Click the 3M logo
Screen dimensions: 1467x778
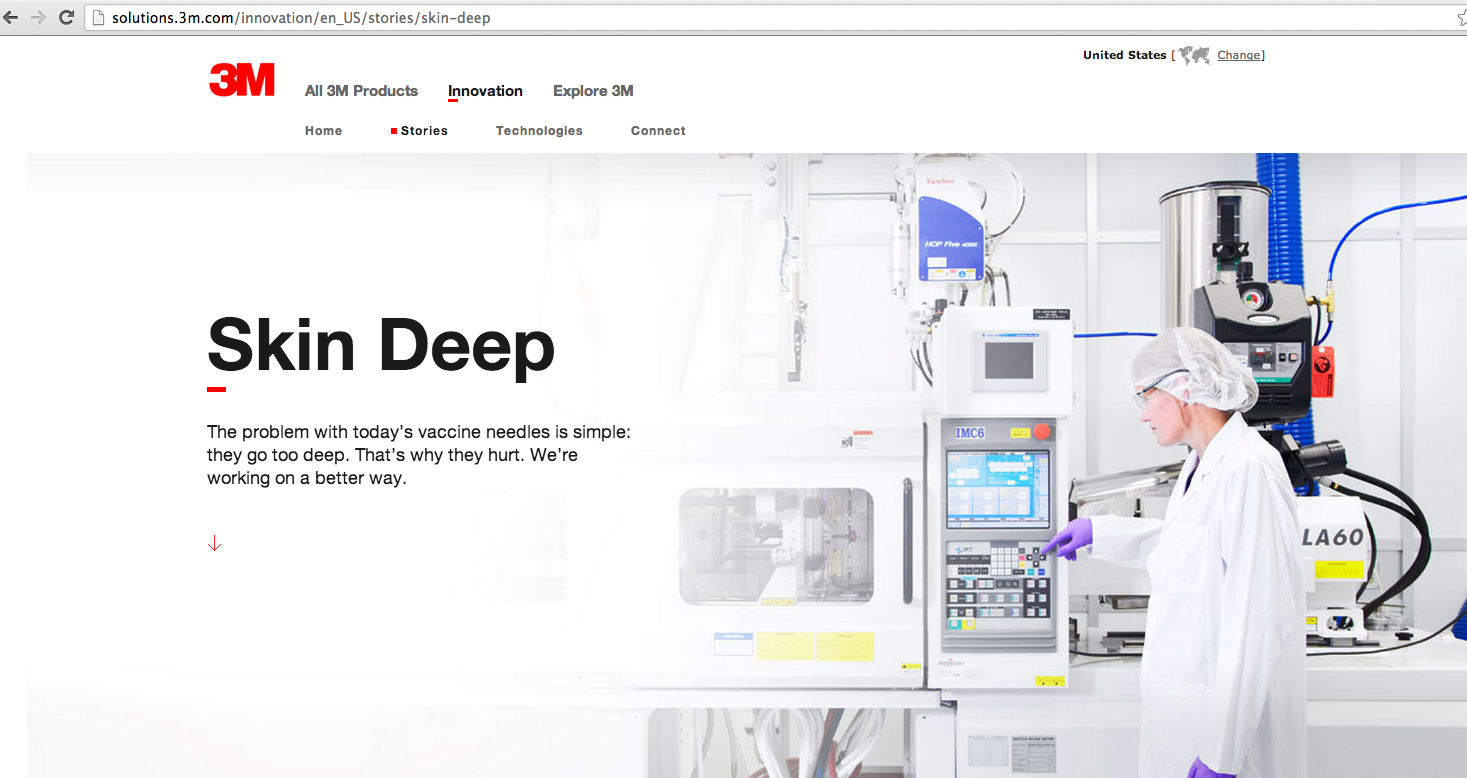242,80
